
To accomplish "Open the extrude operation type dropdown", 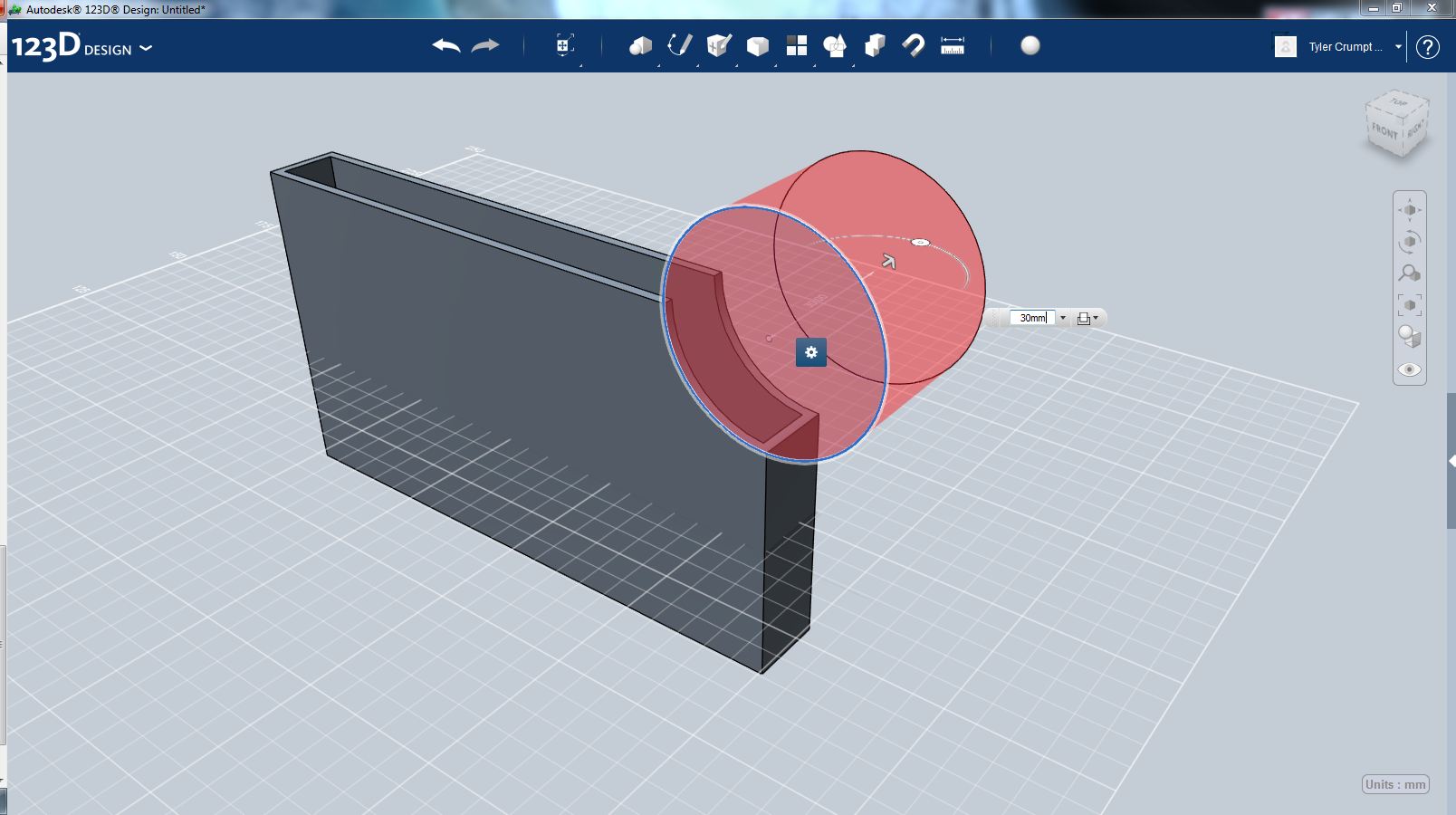I will [1087, 318].
